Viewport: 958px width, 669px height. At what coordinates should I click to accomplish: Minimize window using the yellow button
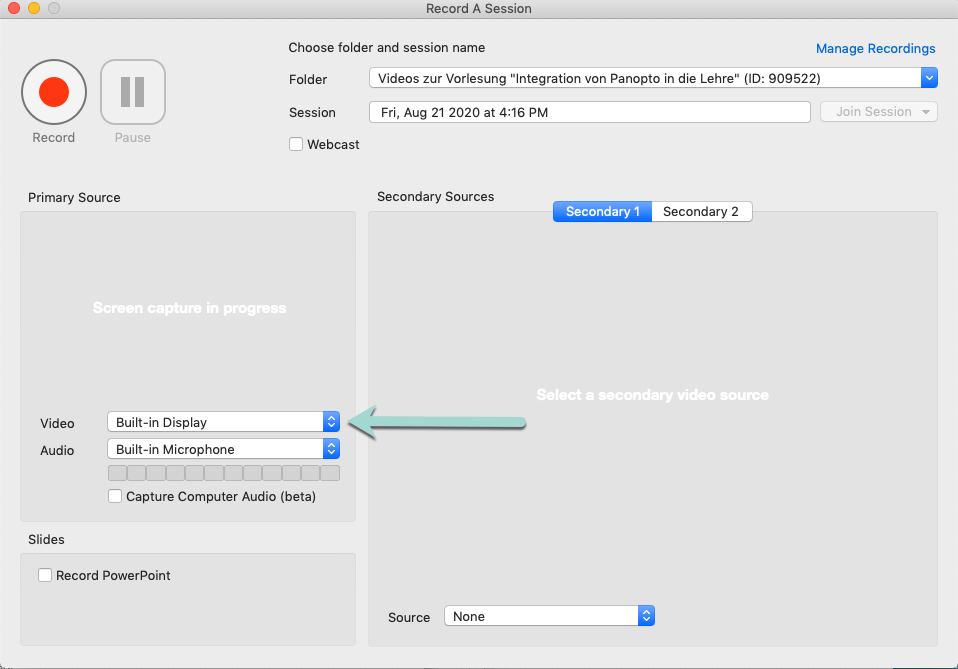[x=33, y=9]
